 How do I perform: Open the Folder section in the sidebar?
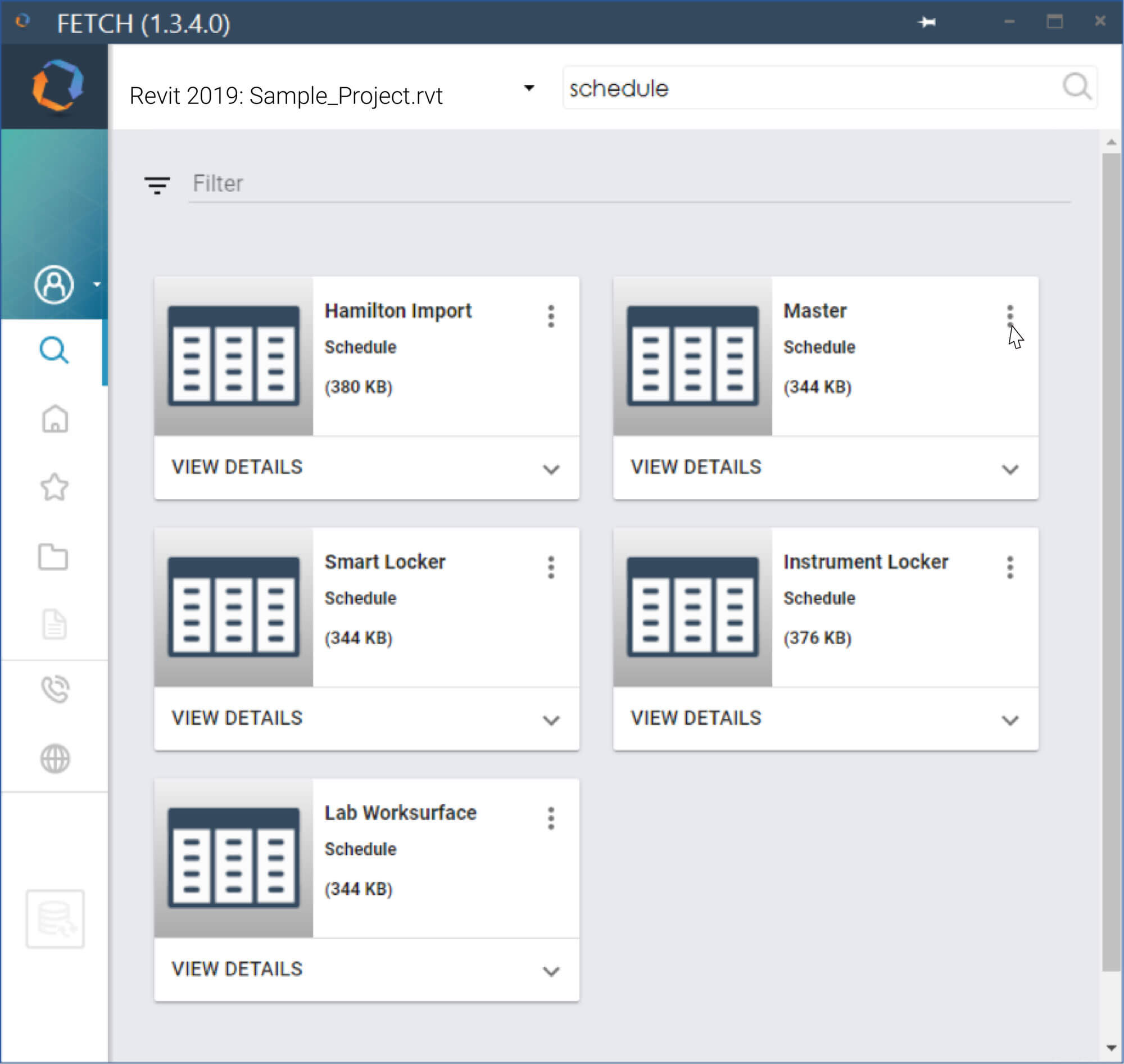(x=53, y=556)
